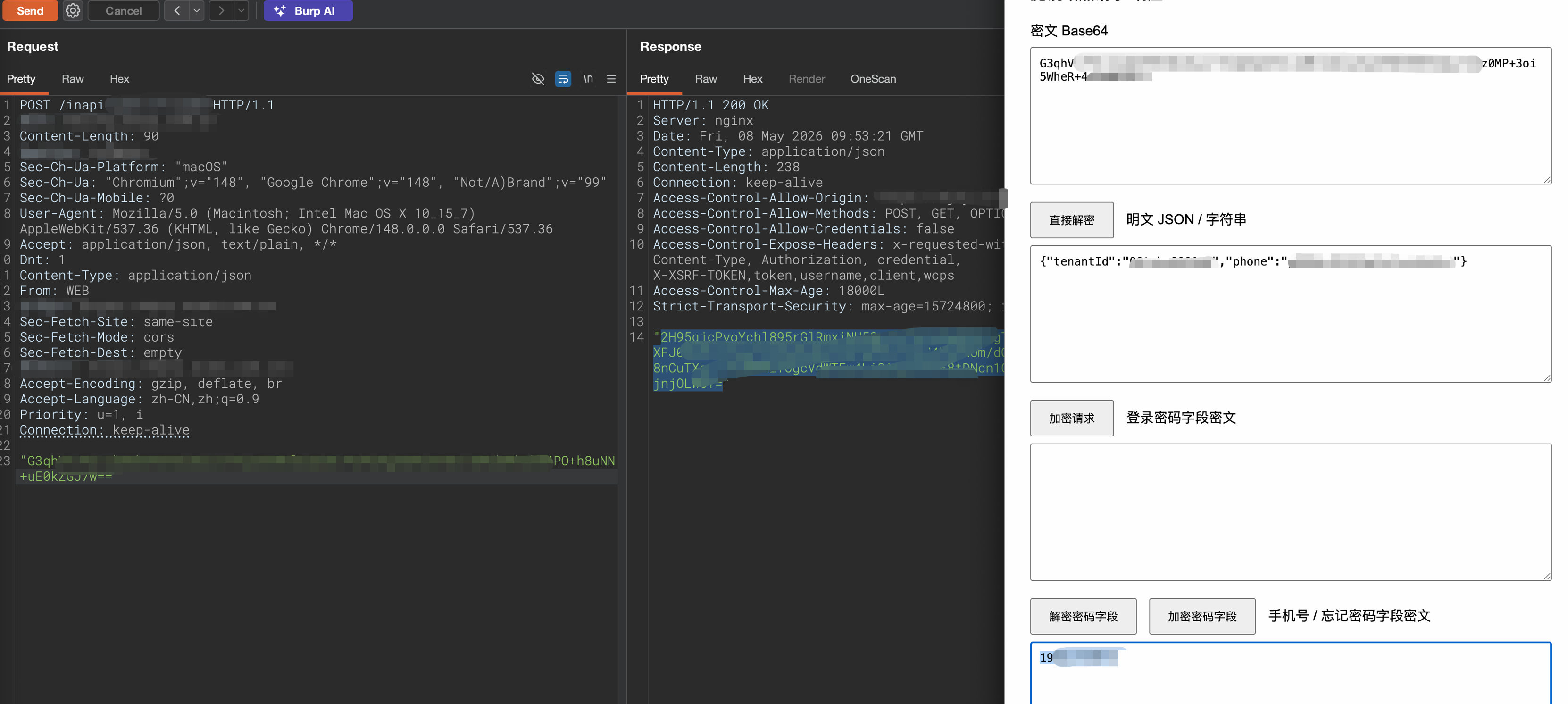This screenshot has height=704, width=1568.
Task: Click the orange Send button
Action: pyautogui.click(x=30, y=10)
